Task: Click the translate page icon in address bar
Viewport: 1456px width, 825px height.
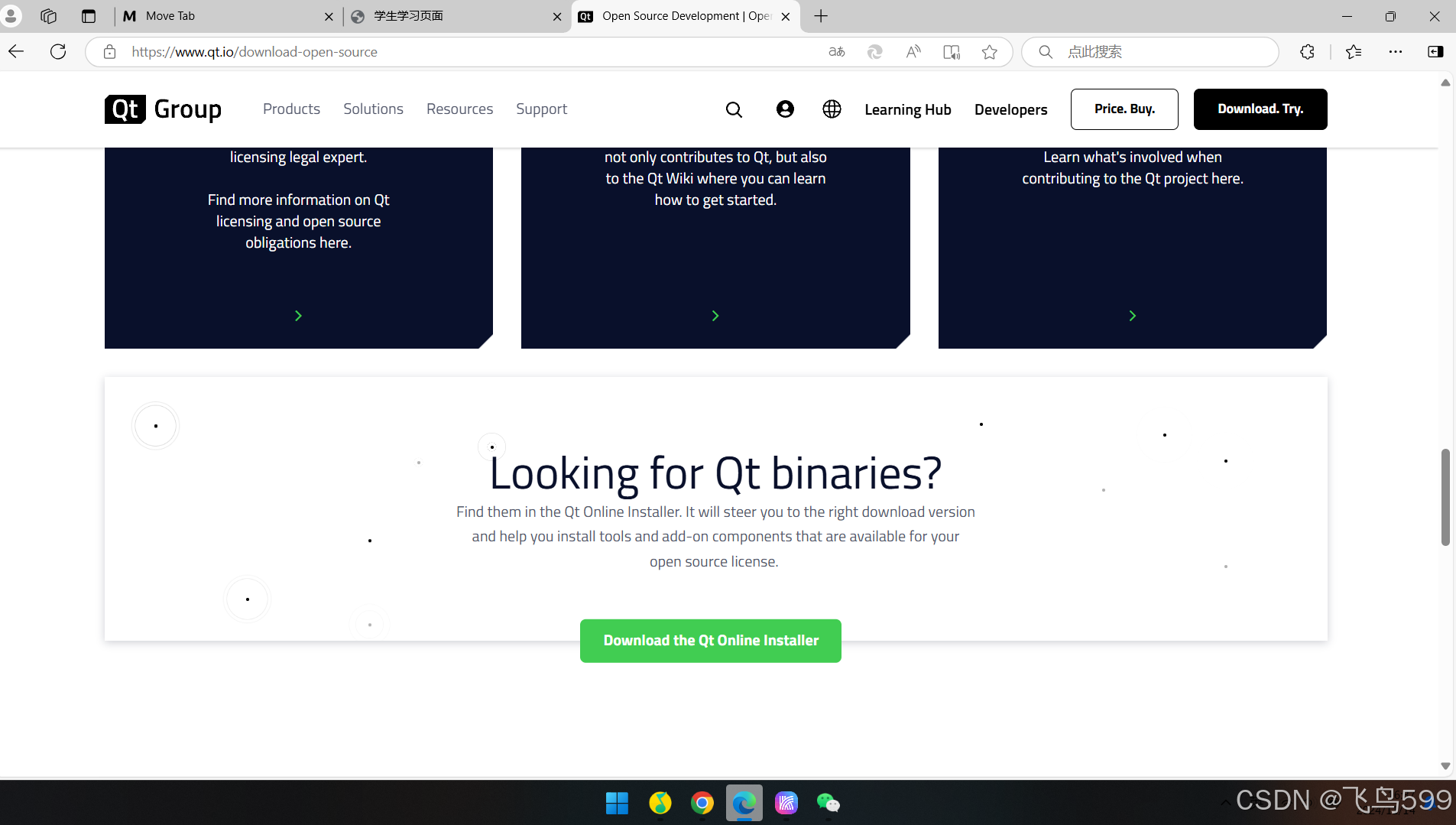Action: 837,52
